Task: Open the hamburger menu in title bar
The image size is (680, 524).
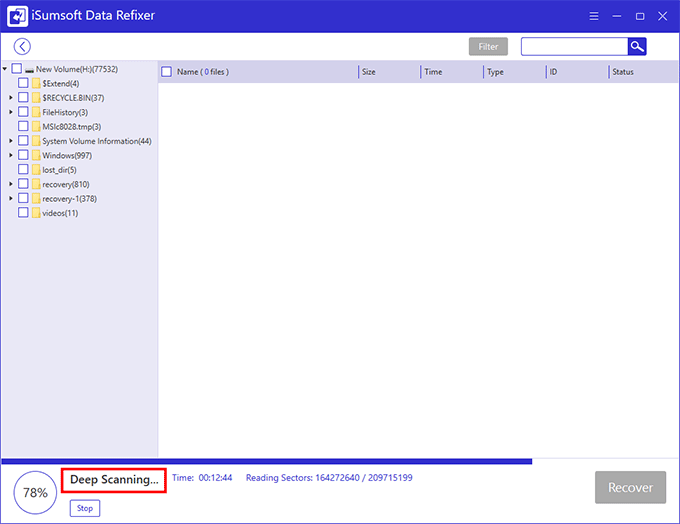Action: coord(594,16)
